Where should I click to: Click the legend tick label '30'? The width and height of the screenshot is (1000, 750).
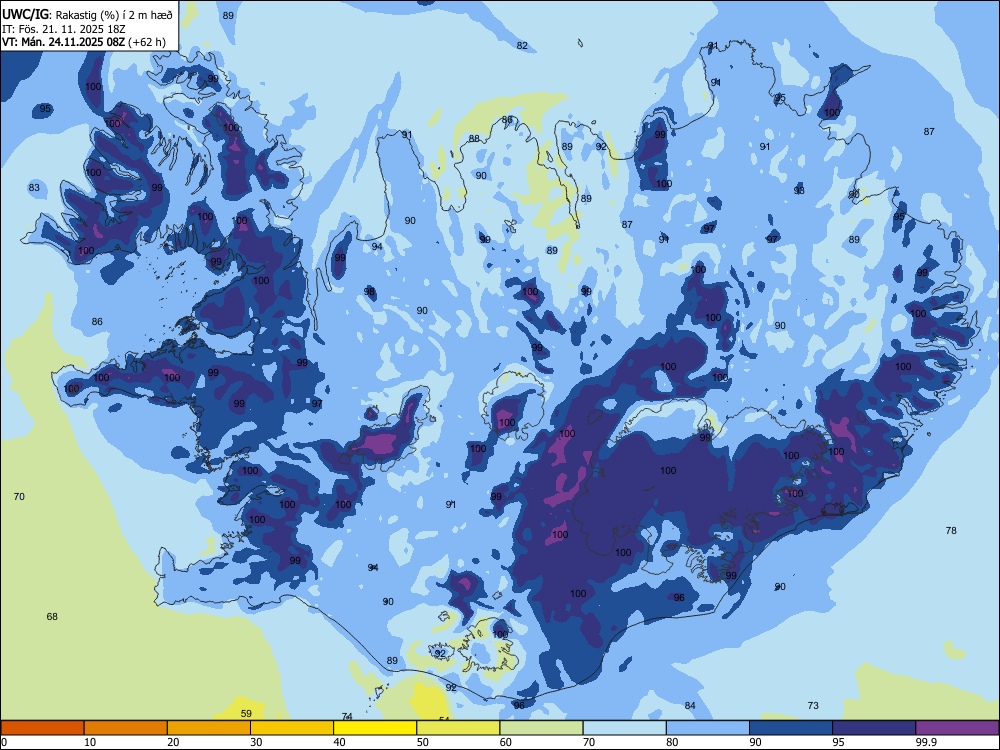(x=256, y=742)
